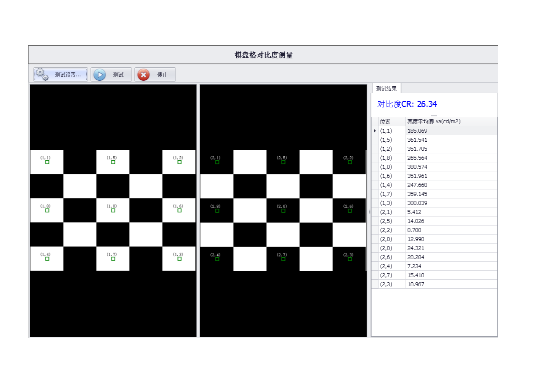Switch to the 测试结果 results tab
540x380 pixels.
tap(386, 89)
